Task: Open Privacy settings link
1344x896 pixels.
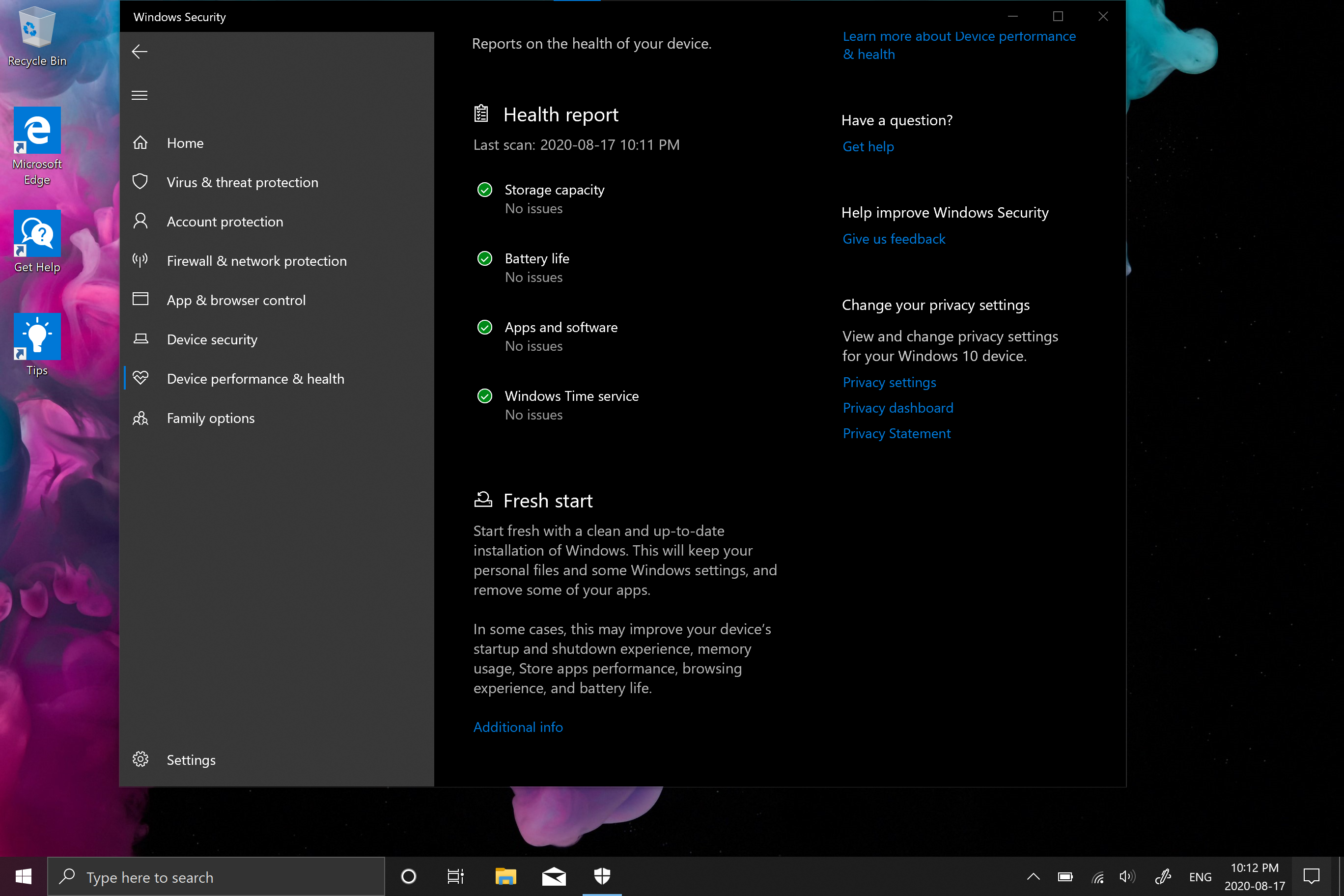Action: [889, 382]
